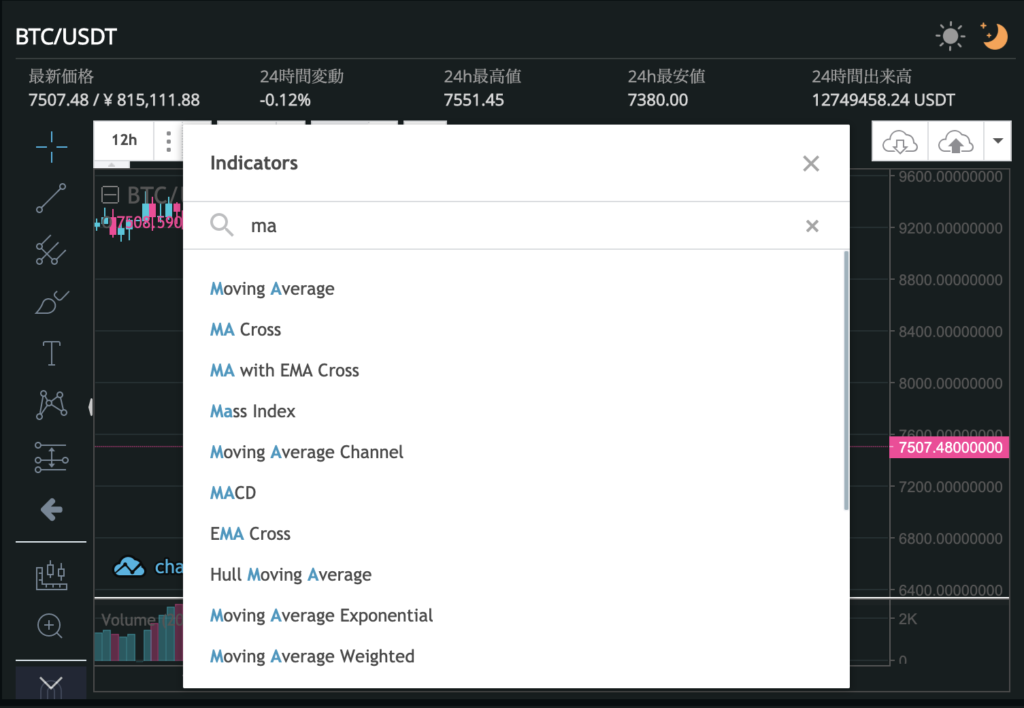Select the pitchfork drawing tool
1024x708 pixels.
(51, 249)
